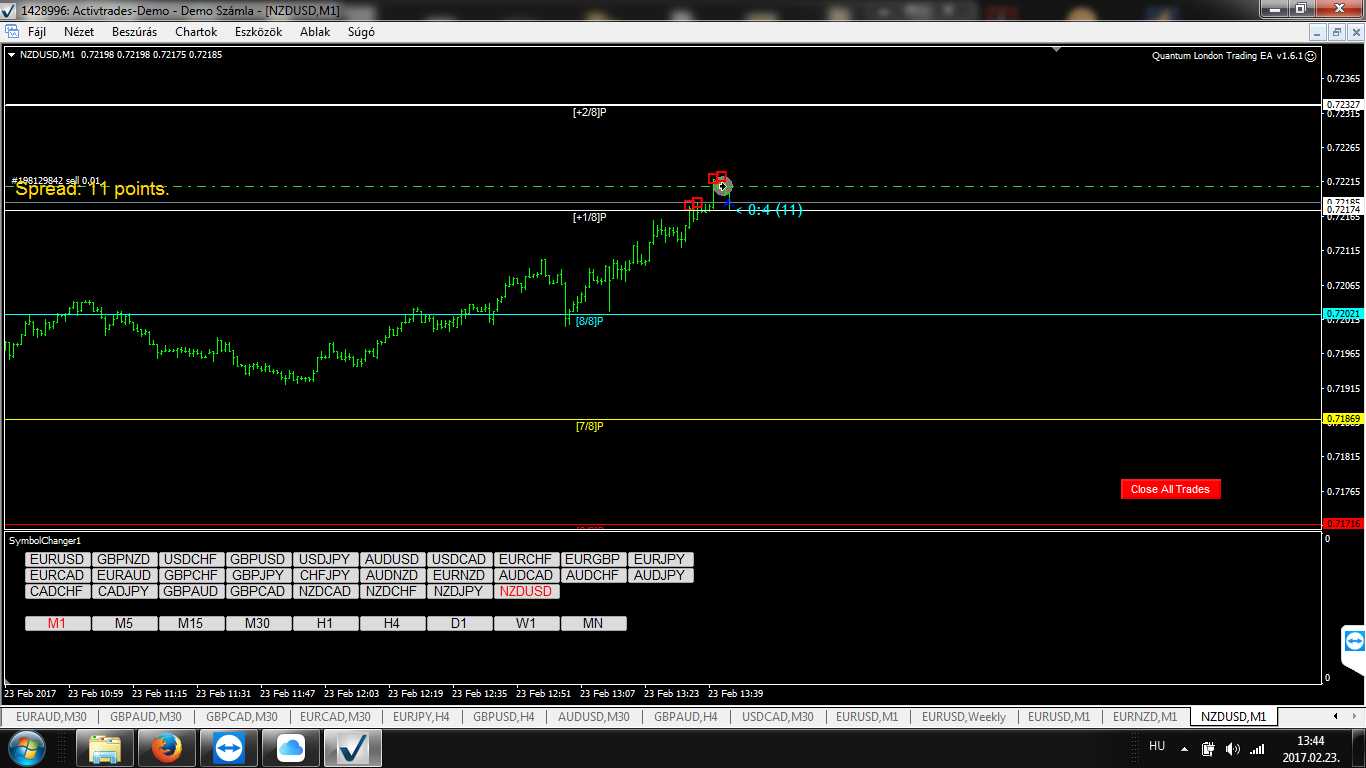This screenshot has width=1366, height=768.
Task: Switch timeframe to H1
Action: pyautogui.click(x=325, y=623)
